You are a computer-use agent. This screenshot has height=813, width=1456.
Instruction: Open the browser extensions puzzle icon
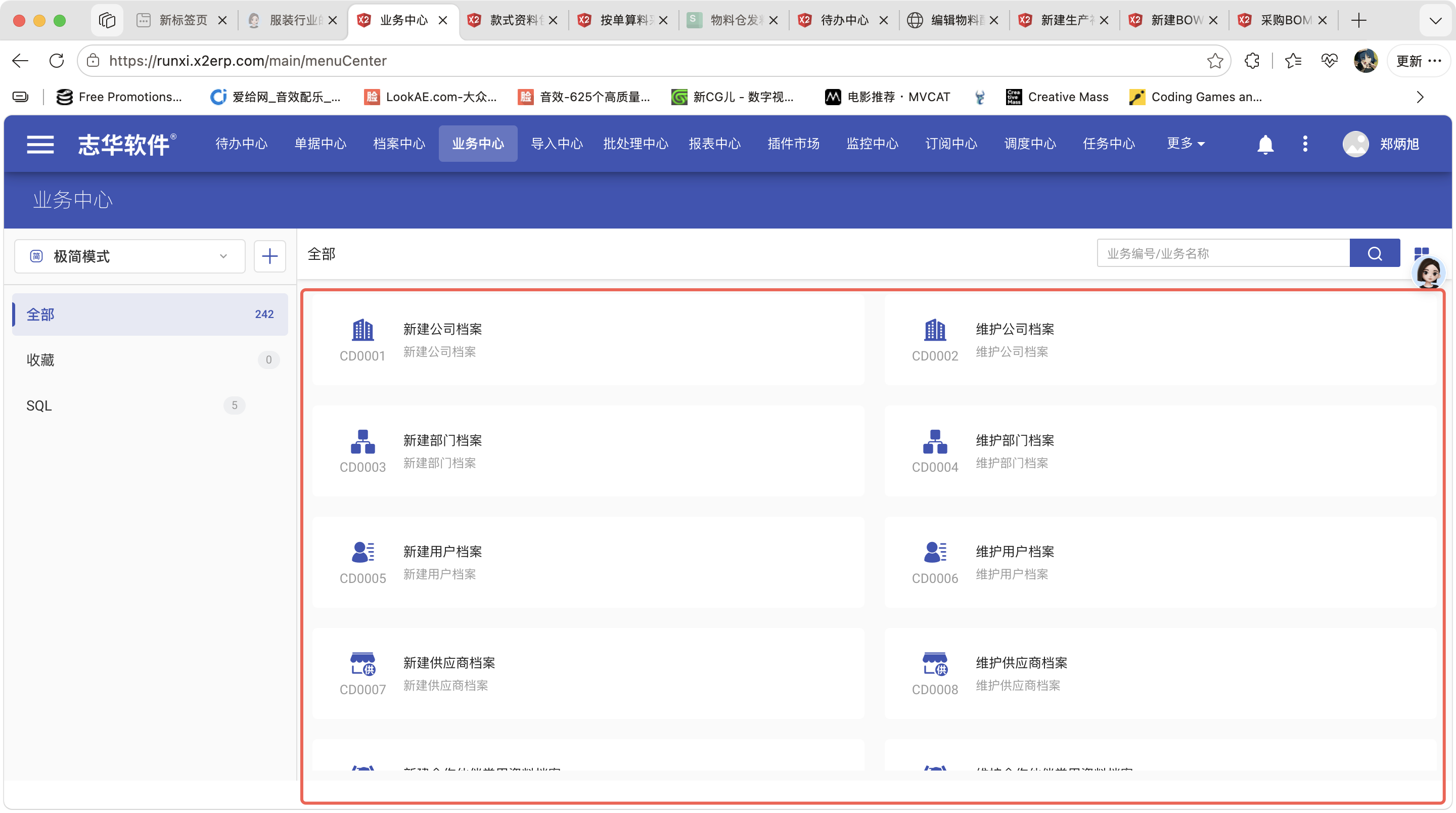[1251, 61]
